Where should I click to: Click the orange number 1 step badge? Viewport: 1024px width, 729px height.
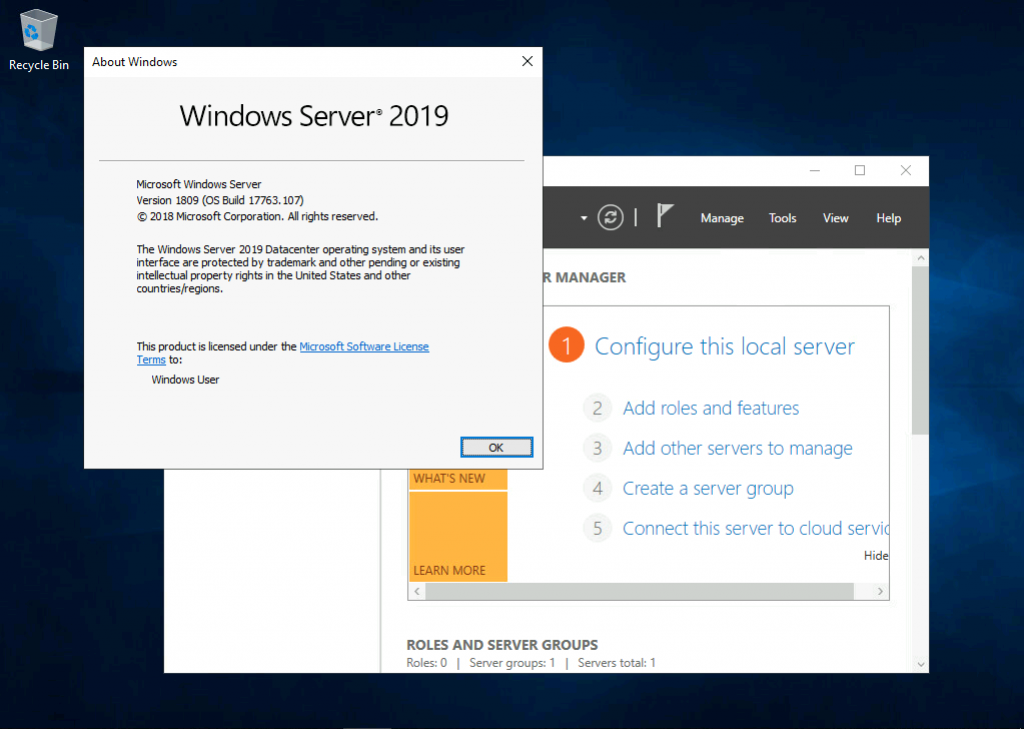pos(564,344)
